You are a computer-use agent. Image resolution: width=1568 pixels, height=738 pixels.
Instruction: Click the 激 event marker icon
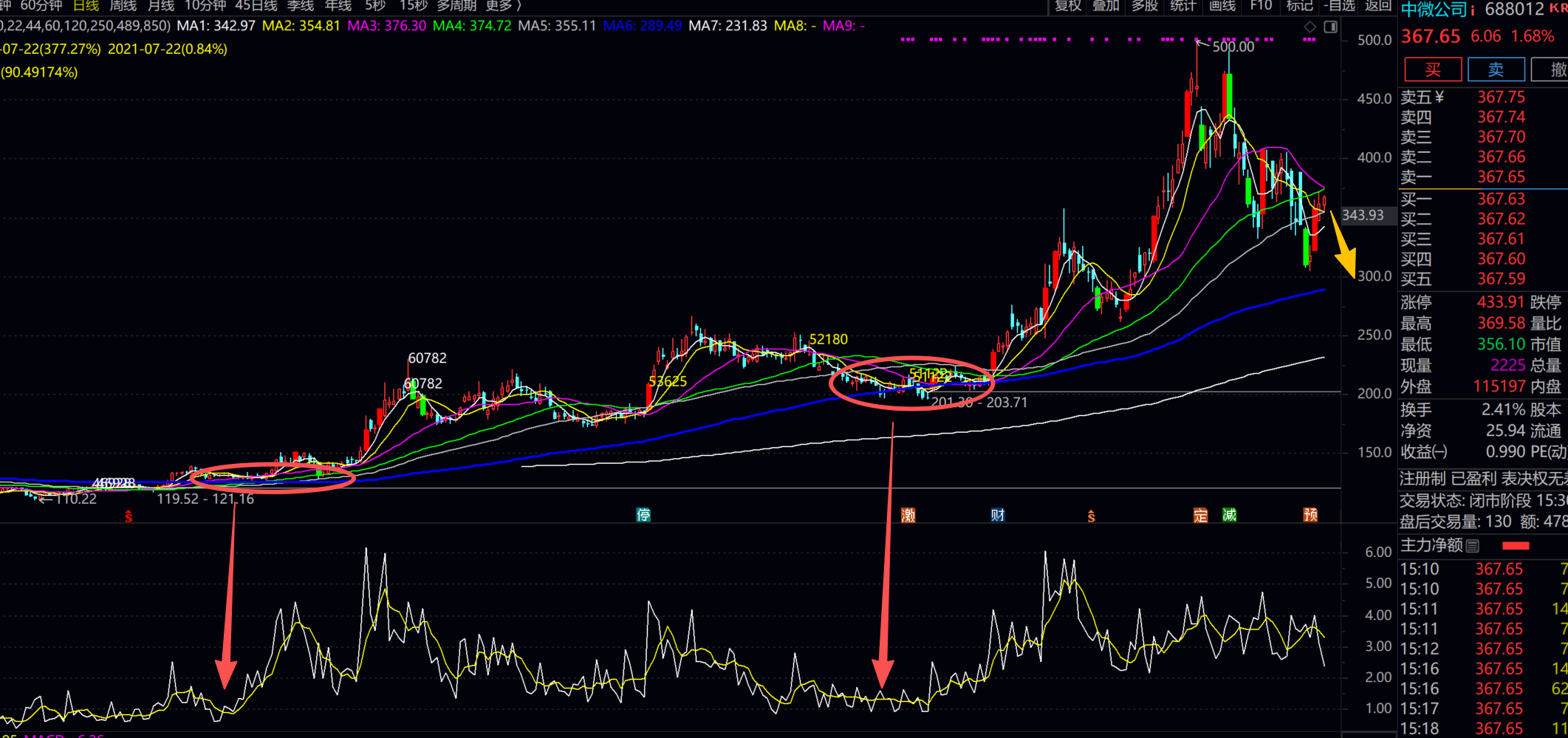[x=908, y=515]
